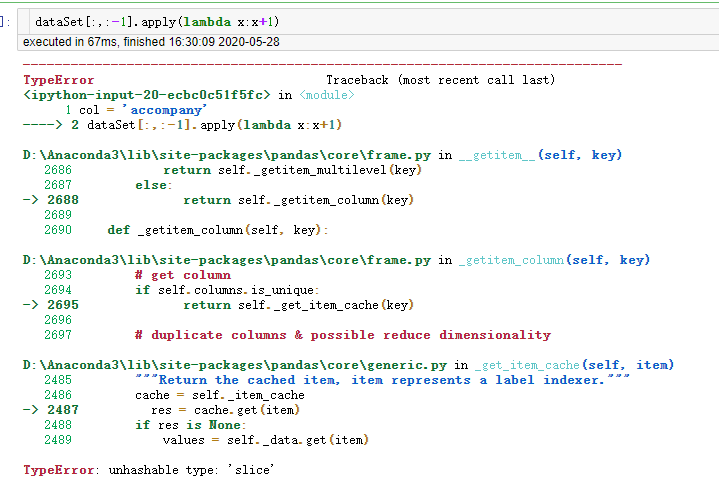Click line 1 col = 'accompany'

tap(136, 110)
